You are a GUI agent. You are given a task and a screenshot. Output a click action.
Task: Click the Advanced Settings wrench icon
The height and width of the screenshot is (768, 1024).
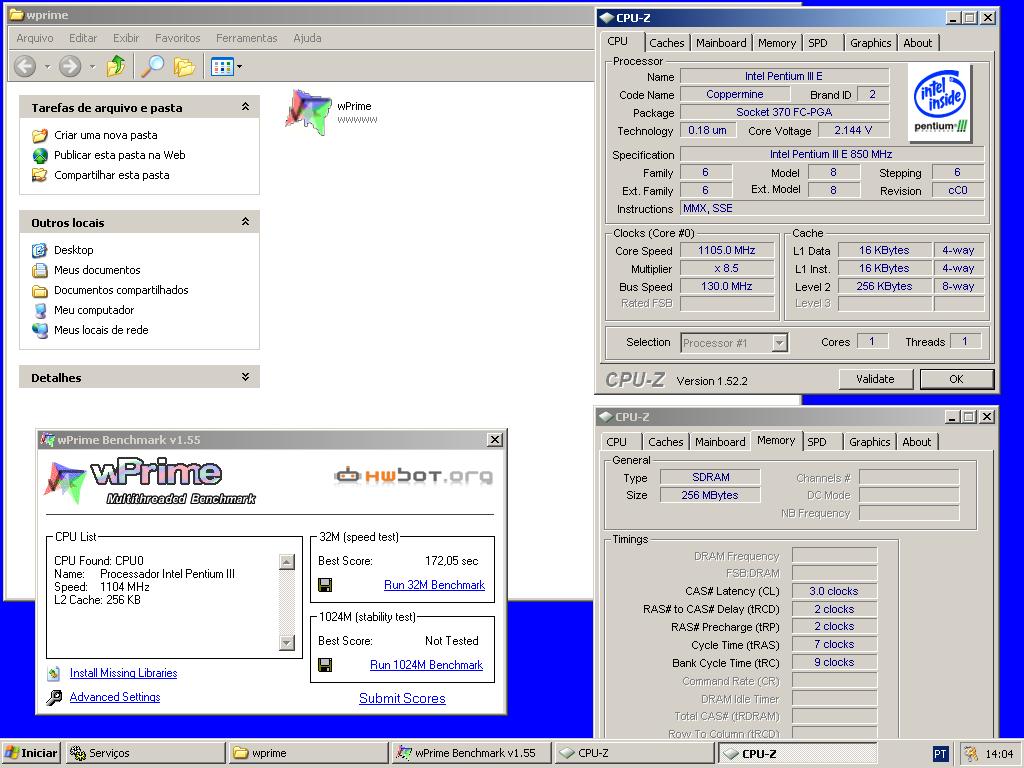[54, 697]
